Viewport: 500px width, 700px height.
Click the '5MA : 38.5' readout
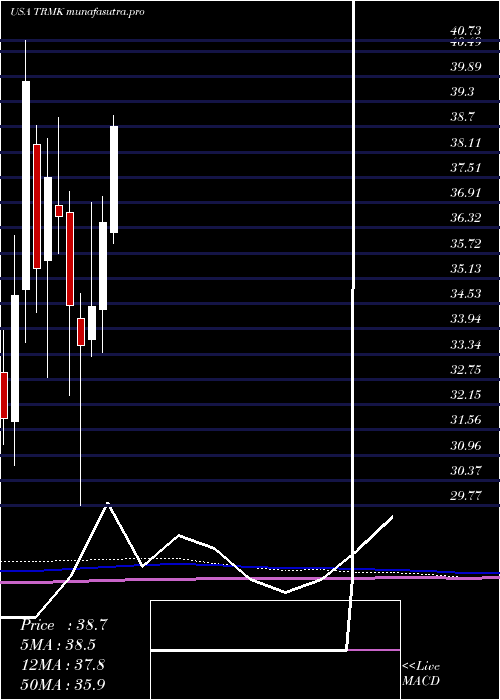coord(58,645)
